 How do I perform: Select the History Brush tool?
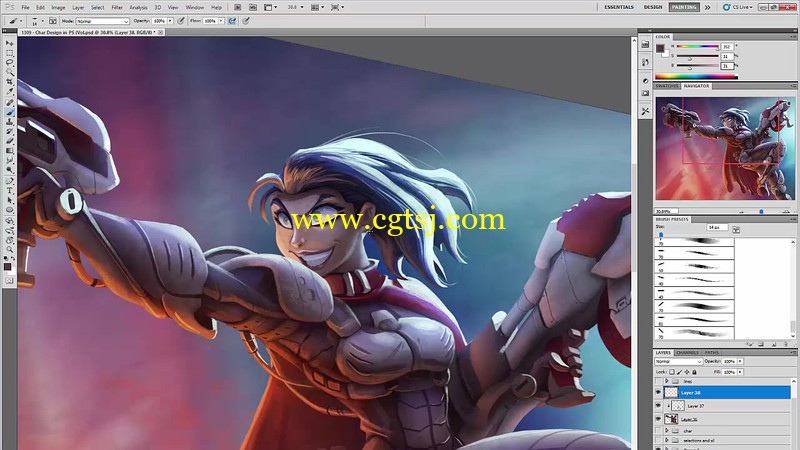[9, 132]
